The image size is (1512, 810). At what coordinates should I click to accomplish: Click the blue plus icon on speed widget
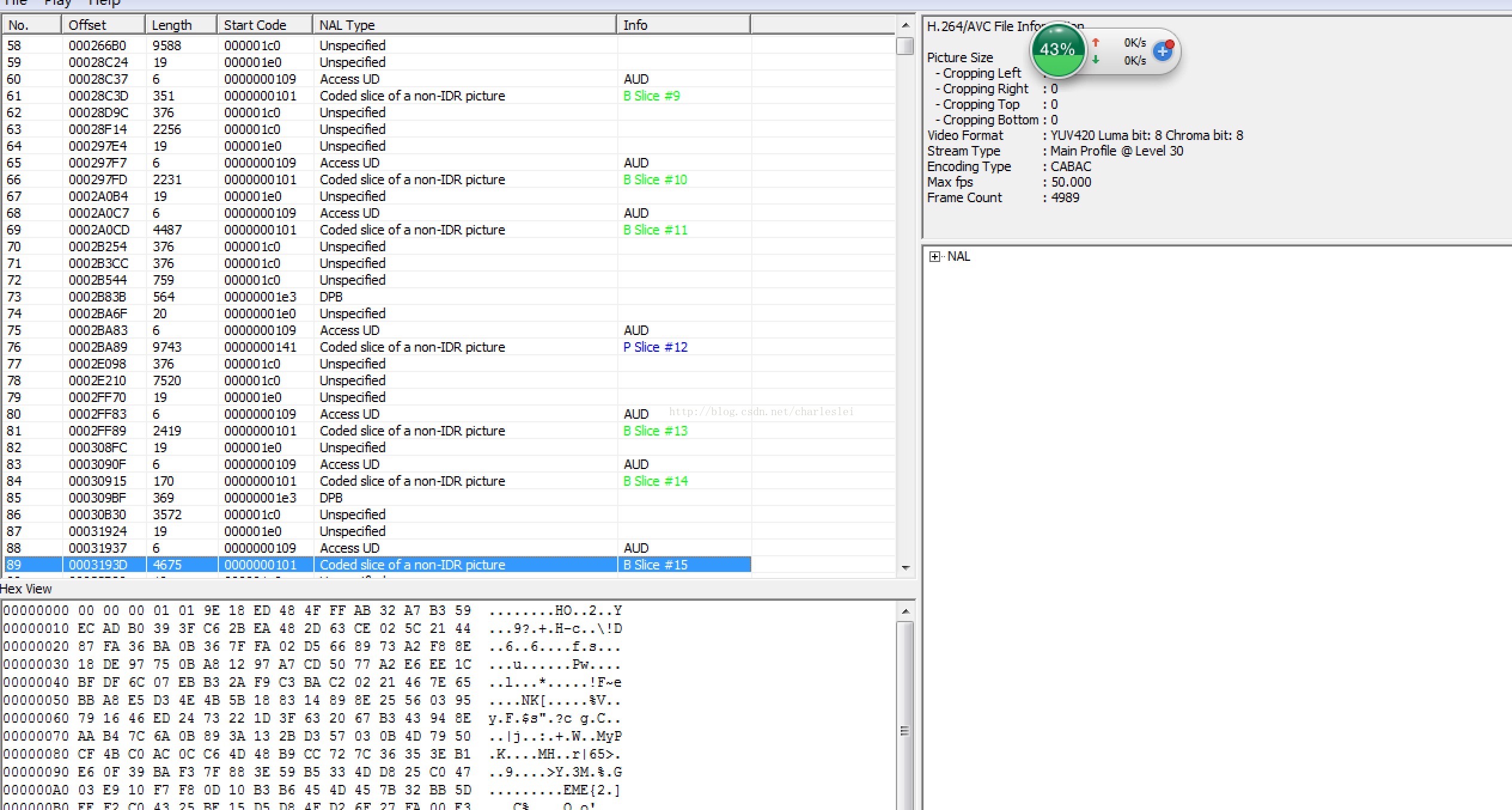pyautogui.click(x=1163, y=51)
